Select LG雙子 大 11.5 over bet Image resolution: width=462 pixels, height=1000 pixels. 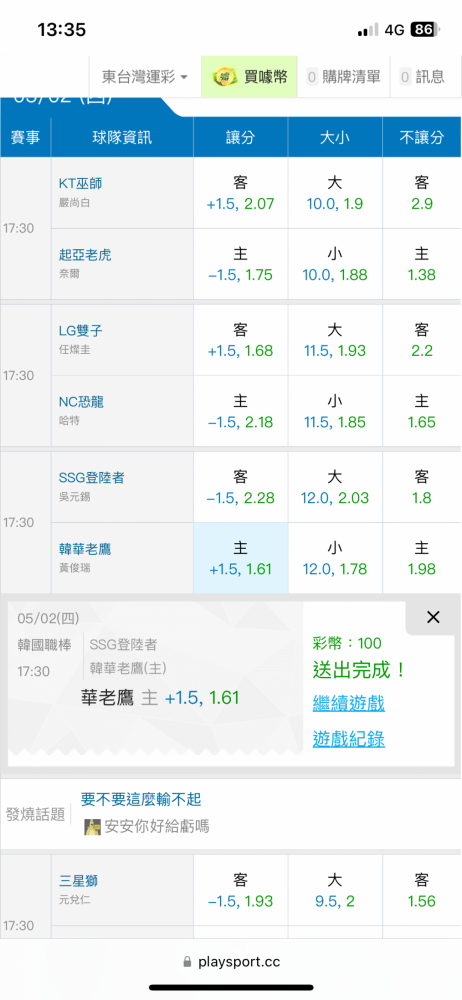(335, 340)
